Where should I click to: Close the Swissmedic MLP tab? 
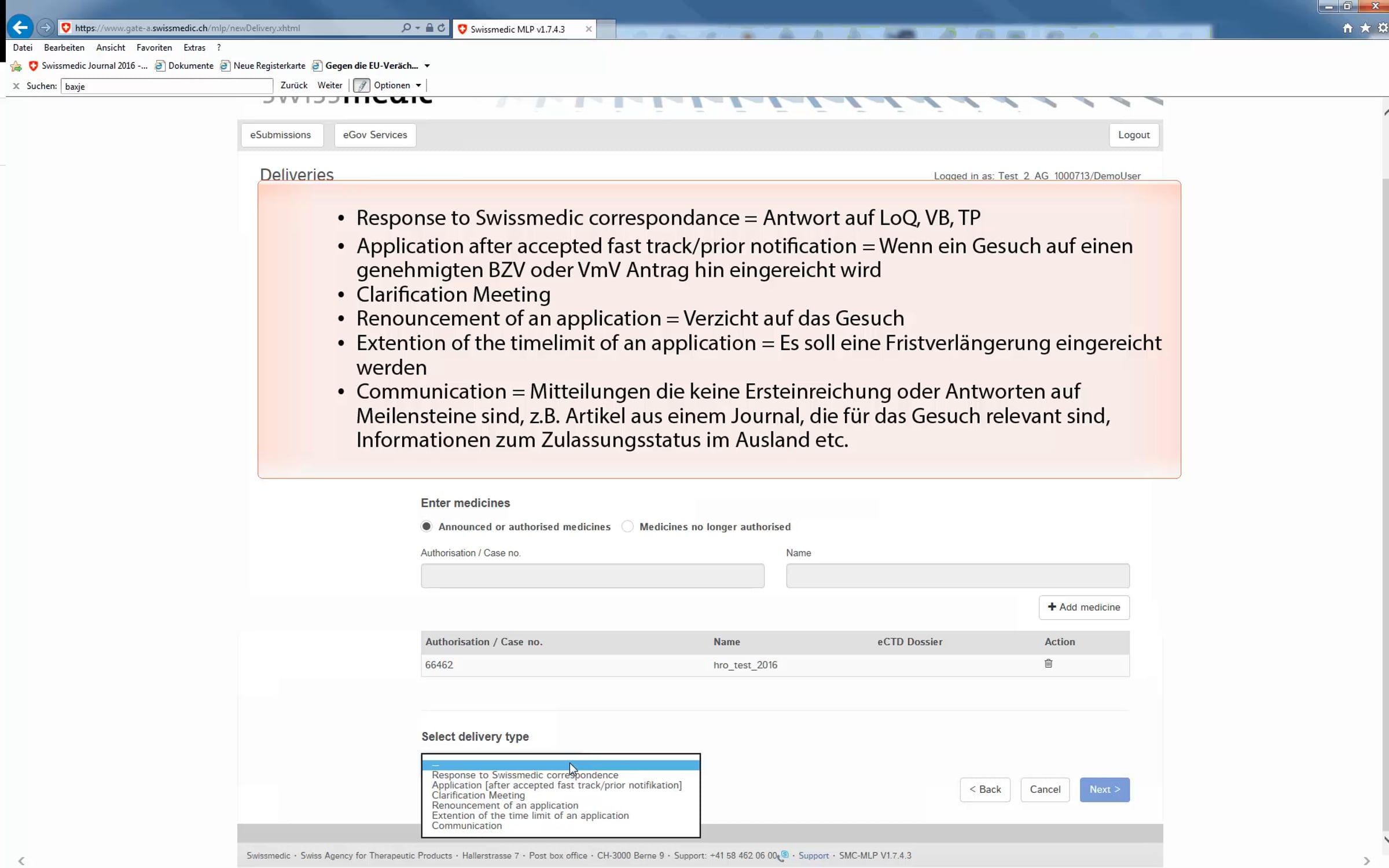589,29
